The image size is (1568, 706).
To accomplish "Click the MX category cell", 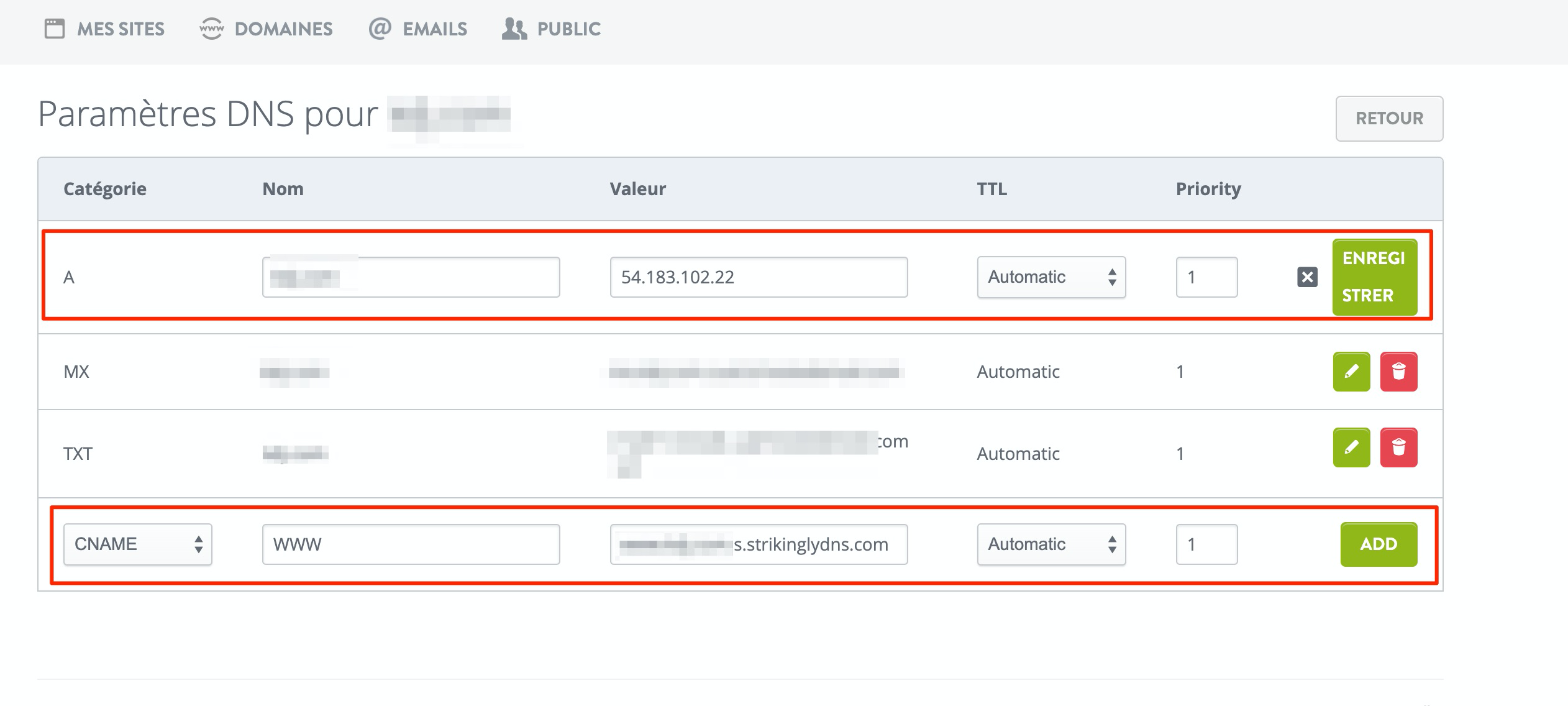I will click(76, 372).
